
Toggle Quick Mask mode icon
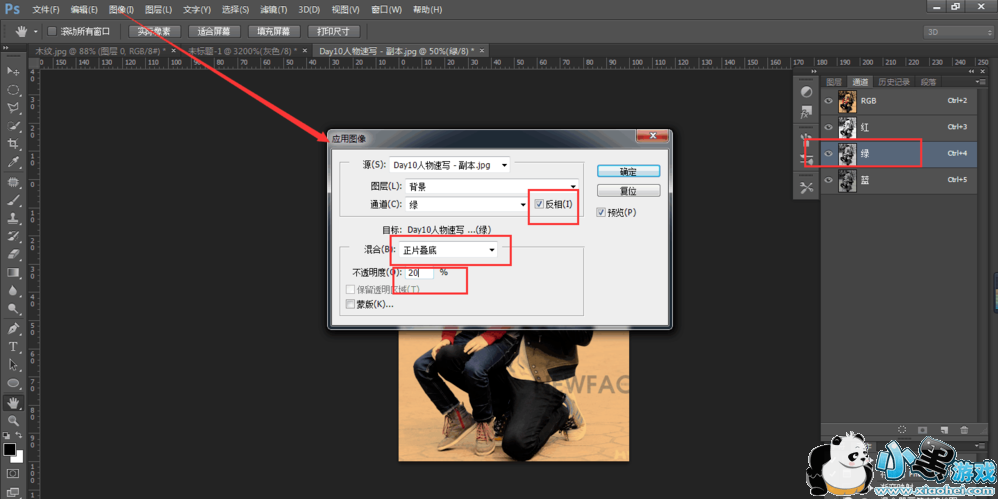point(13,474)
